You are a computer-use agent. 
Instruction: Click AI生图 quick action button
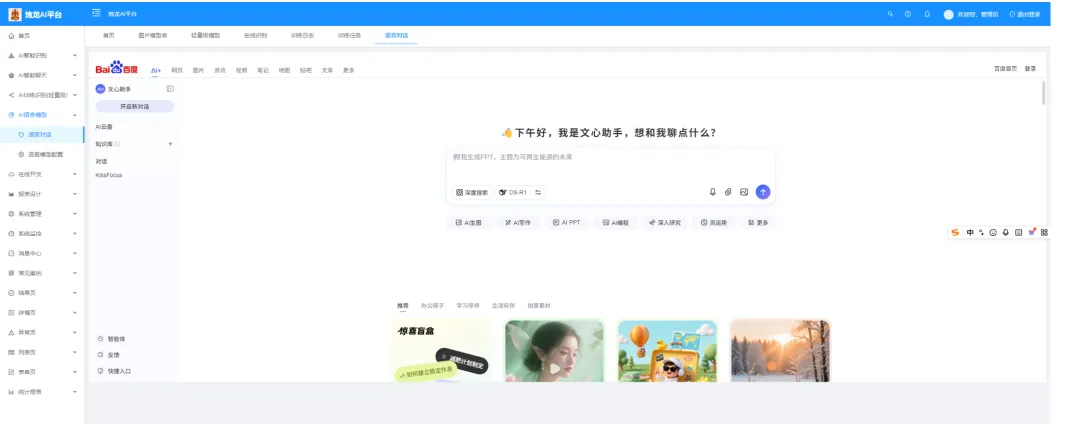[x=468, y=223]
